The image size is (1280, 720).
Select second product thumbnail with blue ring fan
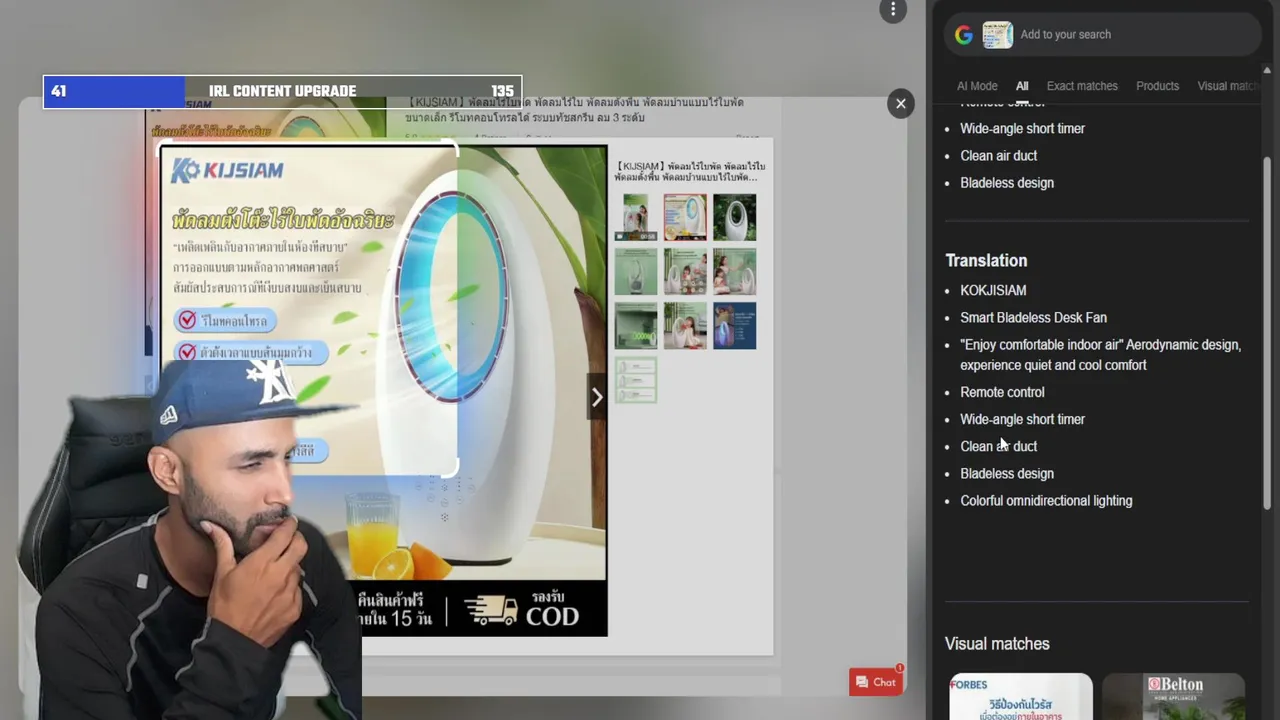pyautogui.click(x=685, y=218)
